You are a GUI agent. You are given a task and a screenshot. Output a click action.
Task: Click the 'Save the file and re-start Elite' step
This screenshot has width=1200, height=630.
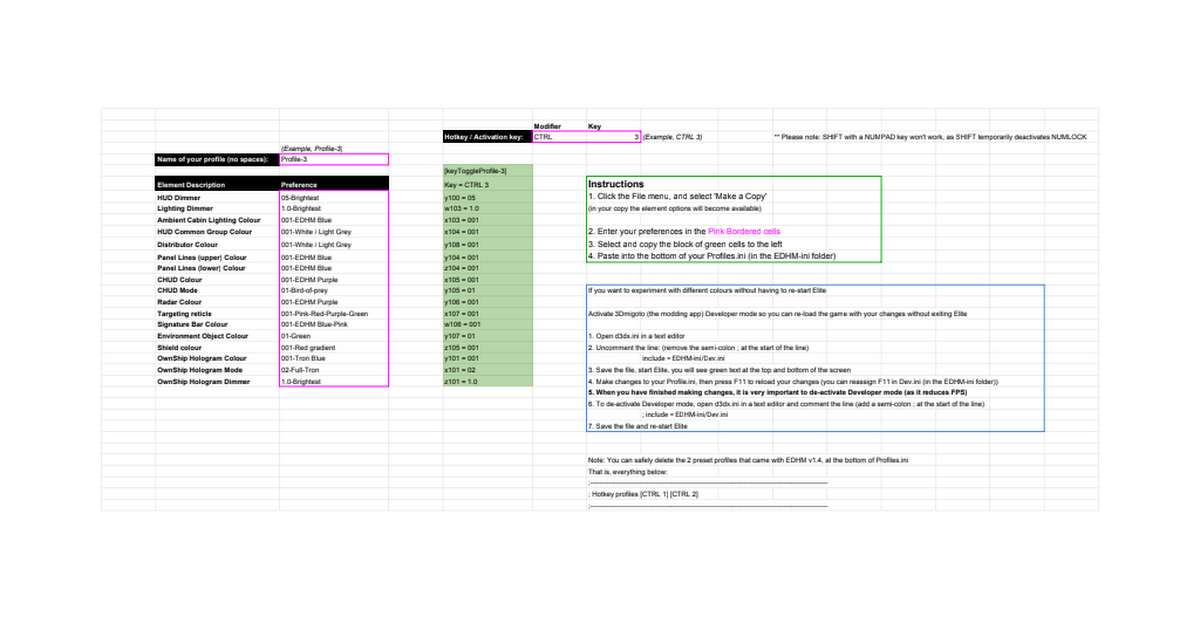tap(638, 427)
